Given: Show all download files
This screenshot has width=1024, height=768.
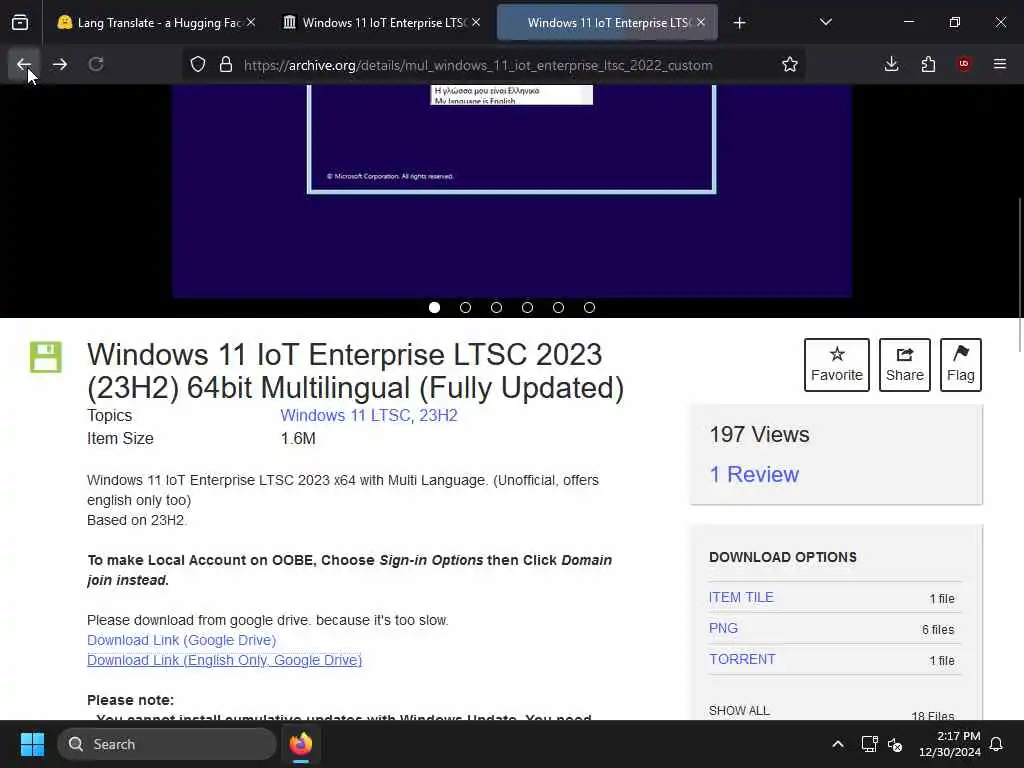Looking at the screenshot, I should 739,711.
